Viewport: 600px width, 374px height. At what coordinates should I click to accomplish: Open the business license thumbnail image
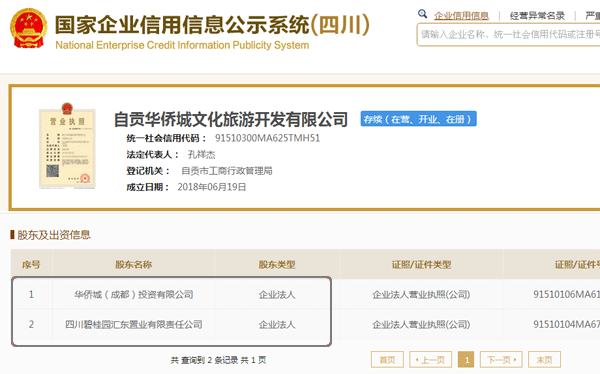[67, 146]
